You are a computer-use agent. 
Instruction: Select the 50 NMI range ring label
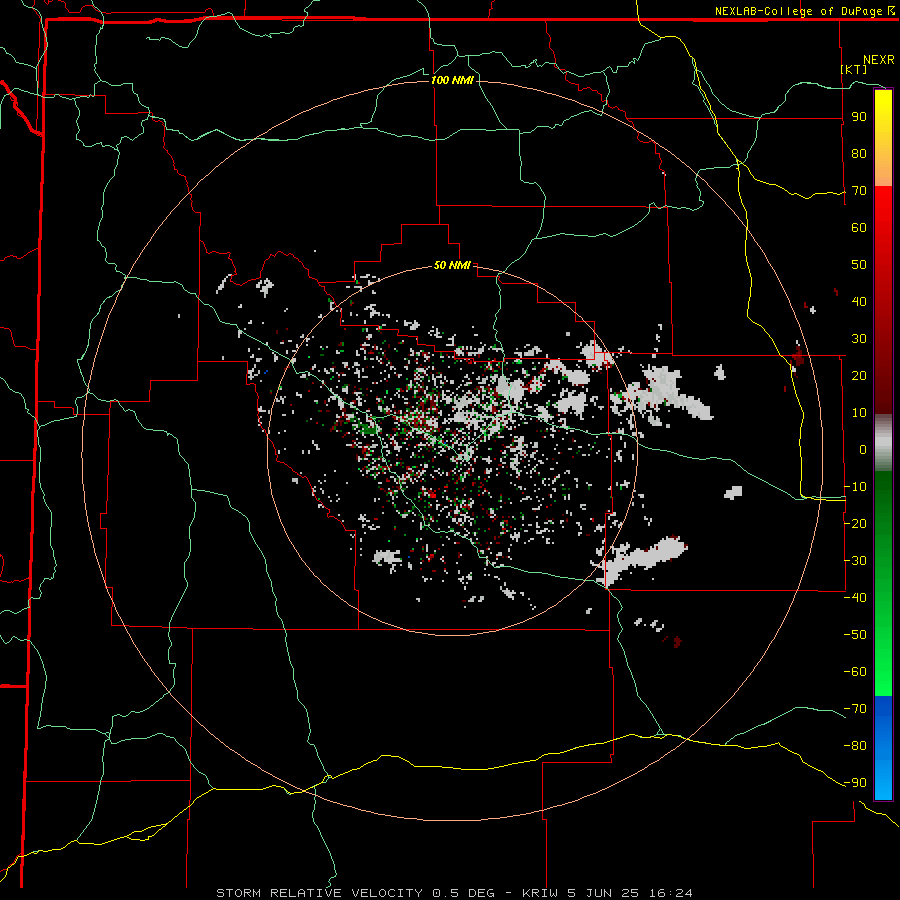(452, 265)
